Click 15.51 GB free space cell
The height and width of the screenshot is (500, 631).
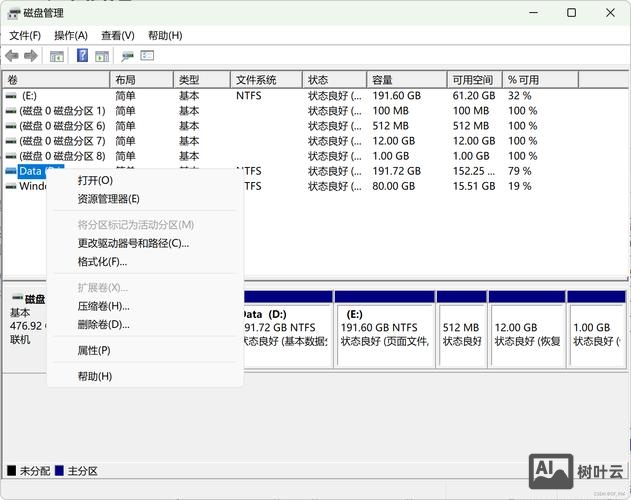tap(474, 186)
